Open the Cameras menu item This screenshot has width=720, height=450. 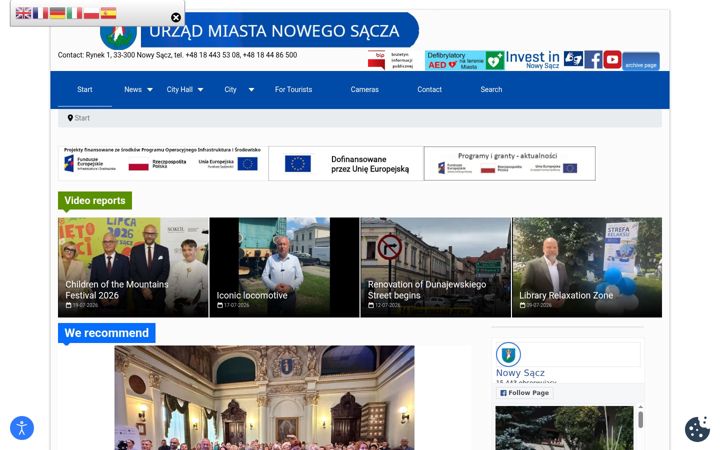(x=365, y=90)
